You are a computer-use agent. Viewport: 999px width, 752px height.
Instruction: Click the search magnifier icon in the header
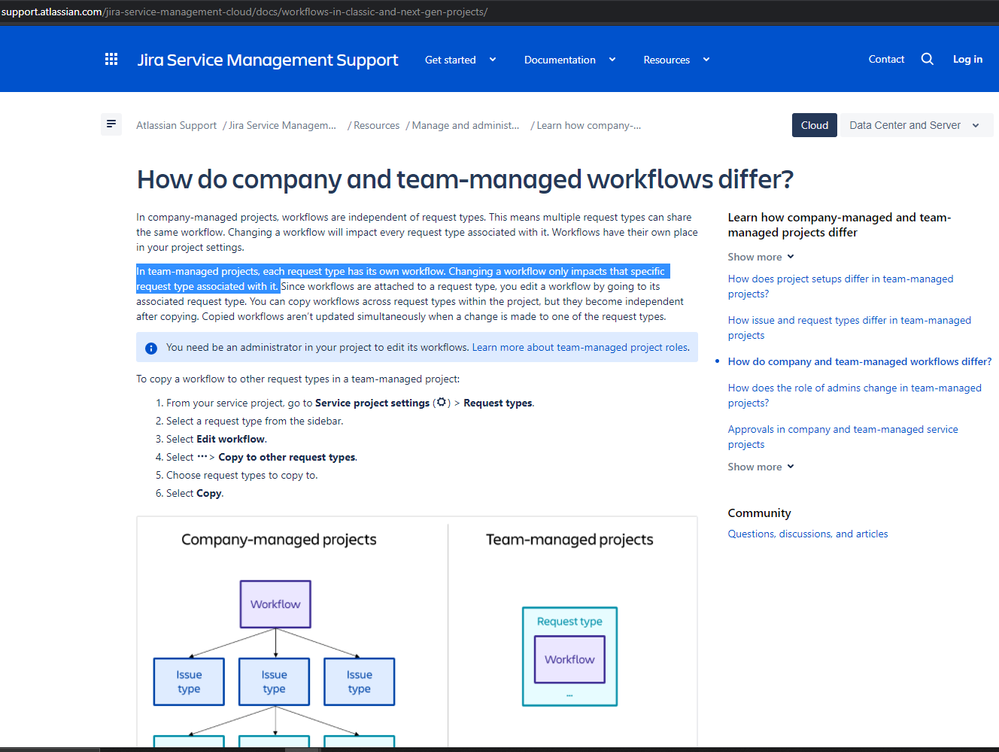[x=927, y=59]
